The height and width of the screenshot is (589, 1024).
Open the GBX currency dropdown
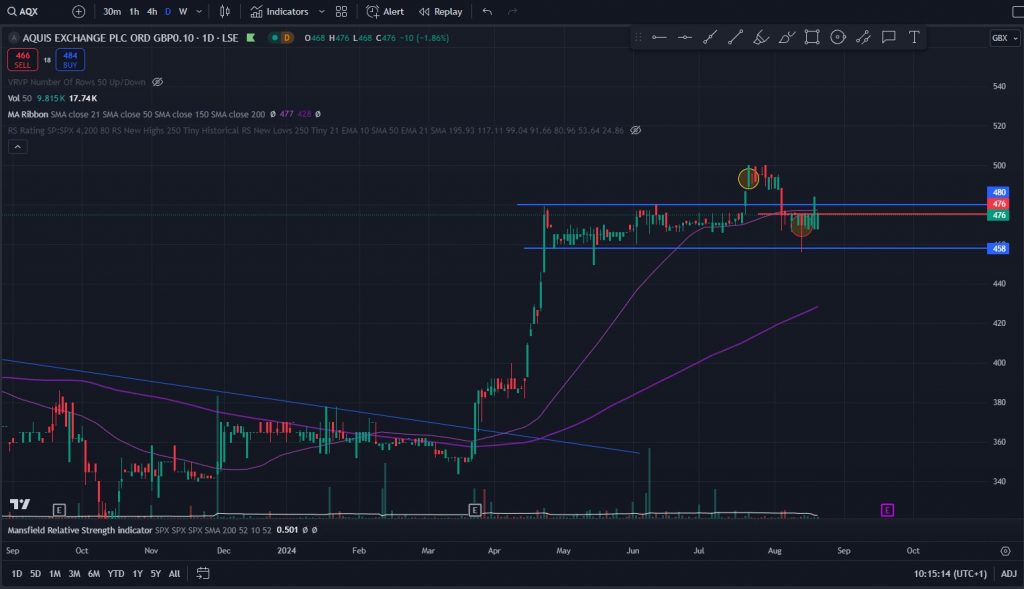(x=1001, y=37)
